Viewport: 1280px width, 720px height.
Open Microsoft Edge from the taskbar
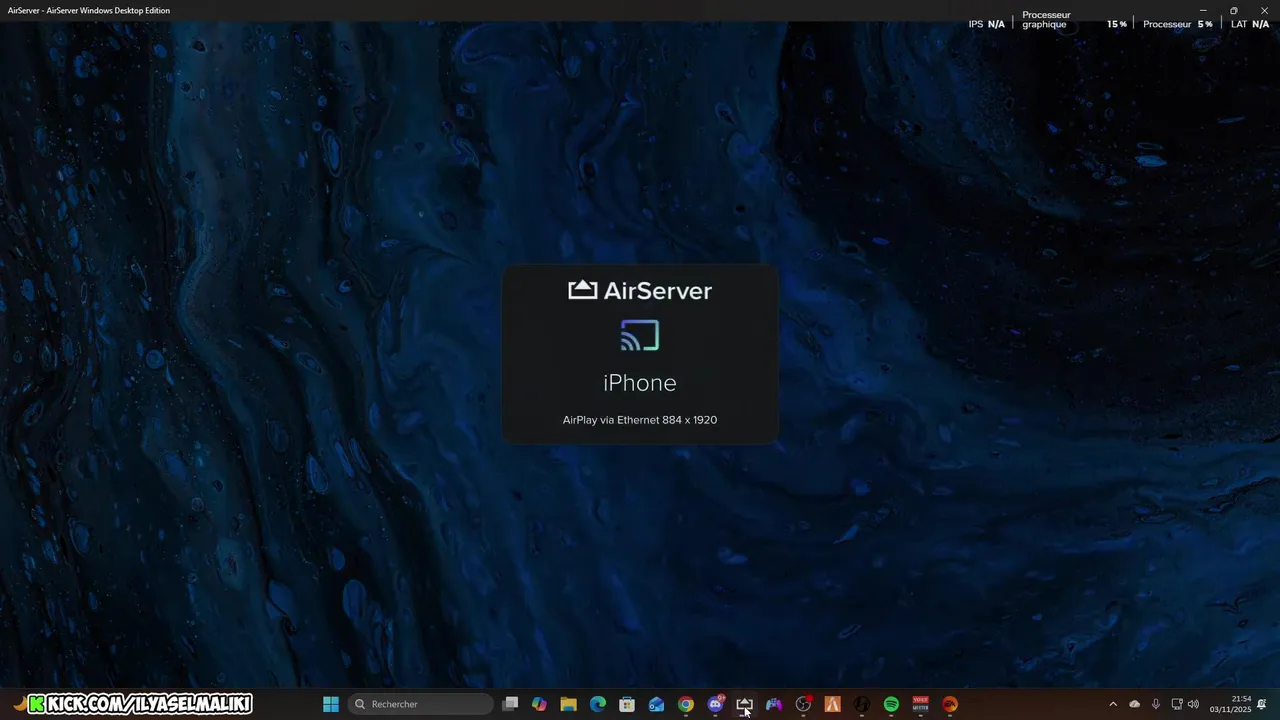point(598,704)
